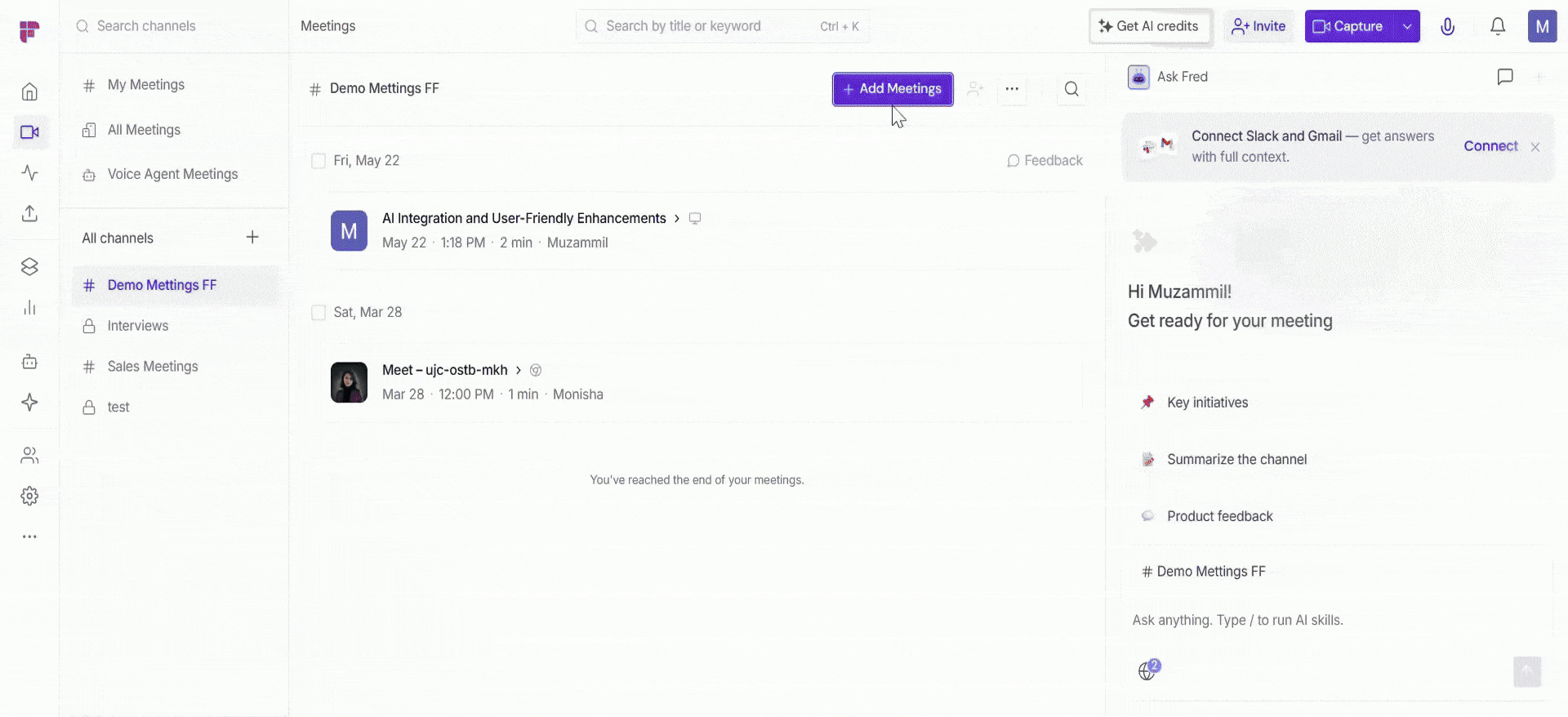Add a new channel with plus icon
This screenshot has height=717, width=1568.
(252, 238)
